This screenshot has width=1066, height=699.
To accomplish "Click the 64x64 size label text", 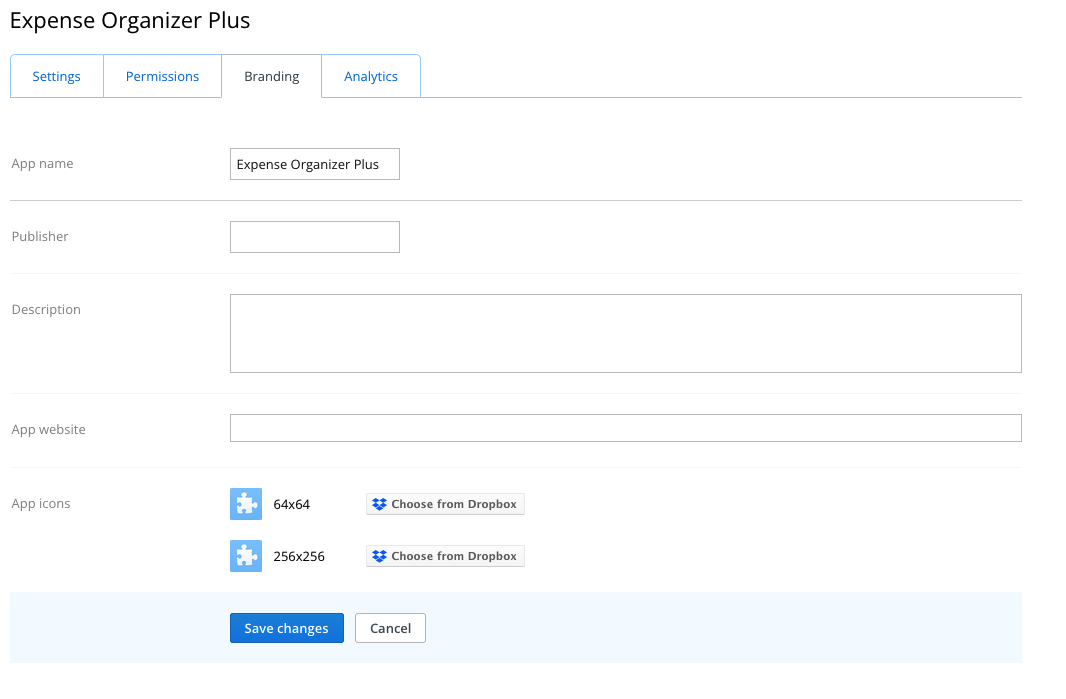I will [292, 504].
